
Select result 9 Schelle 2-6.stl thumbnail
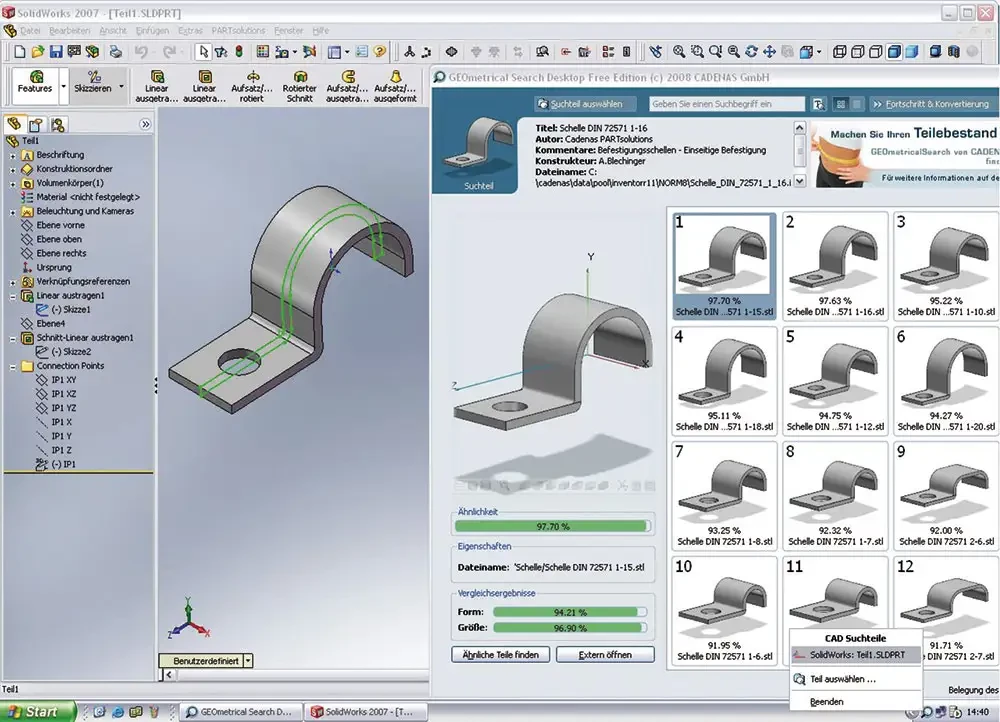[x=946, y=496]
